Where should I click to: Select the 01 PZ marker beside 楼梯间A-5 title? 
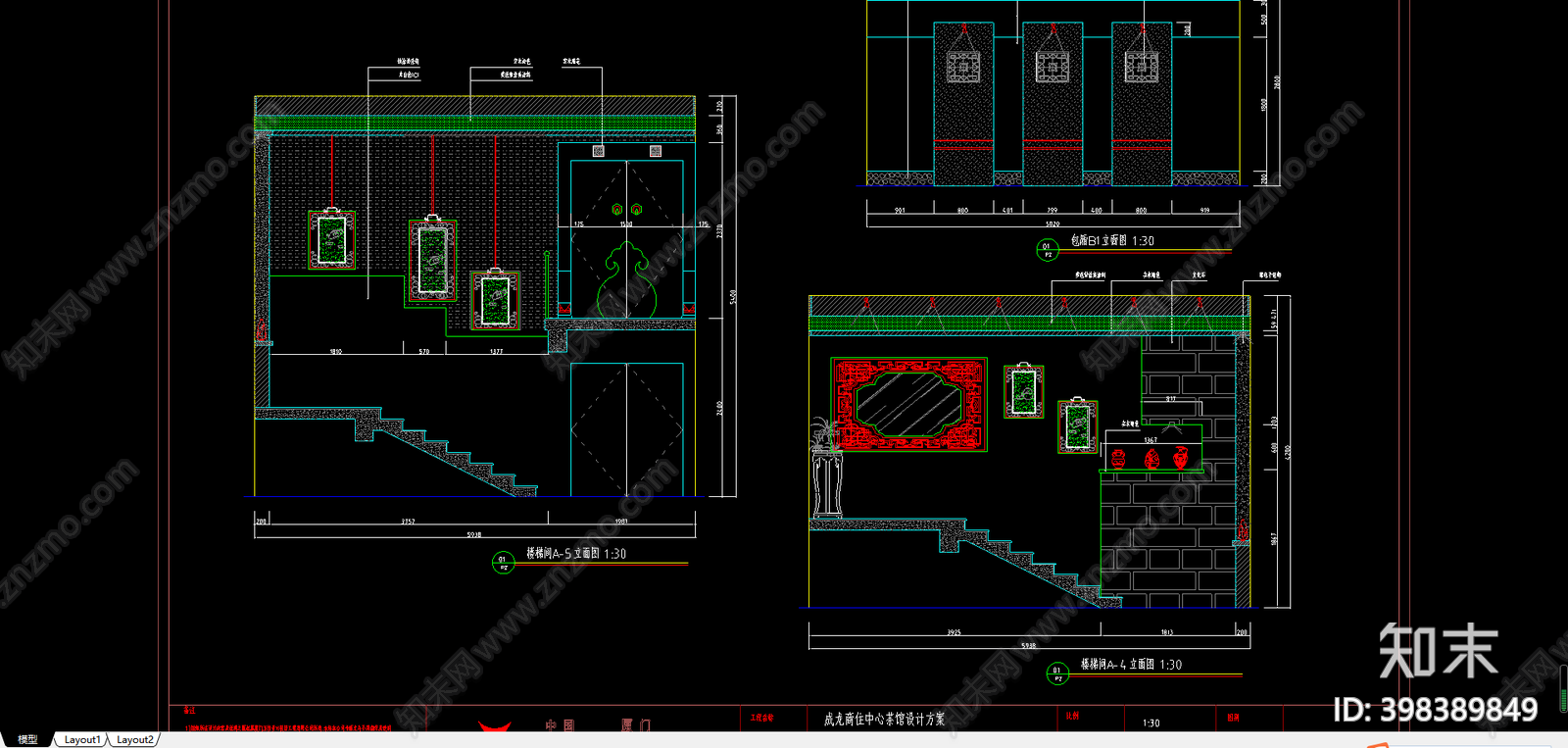503,564
